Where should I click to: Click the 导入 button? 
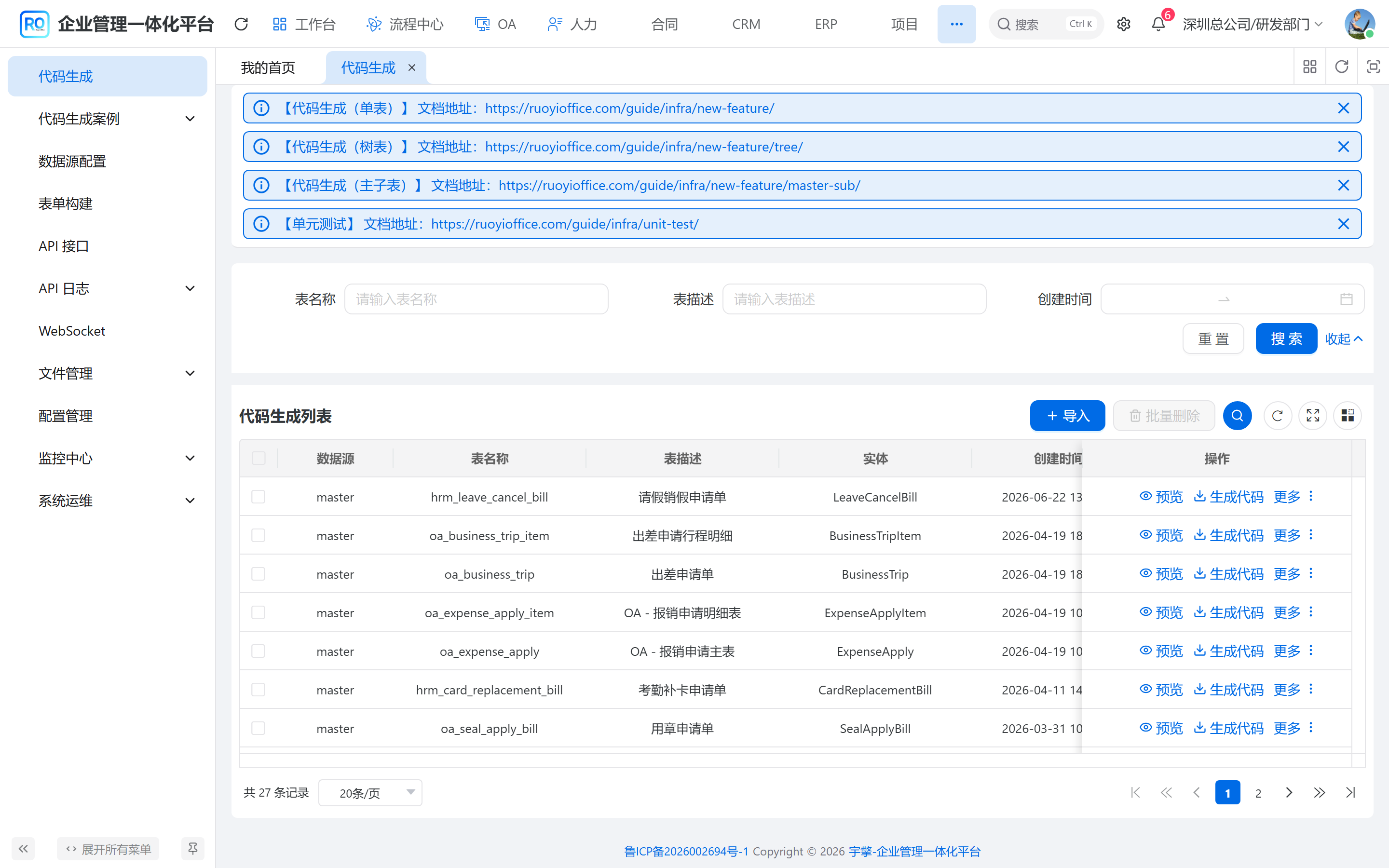(x=1068, y=415)
